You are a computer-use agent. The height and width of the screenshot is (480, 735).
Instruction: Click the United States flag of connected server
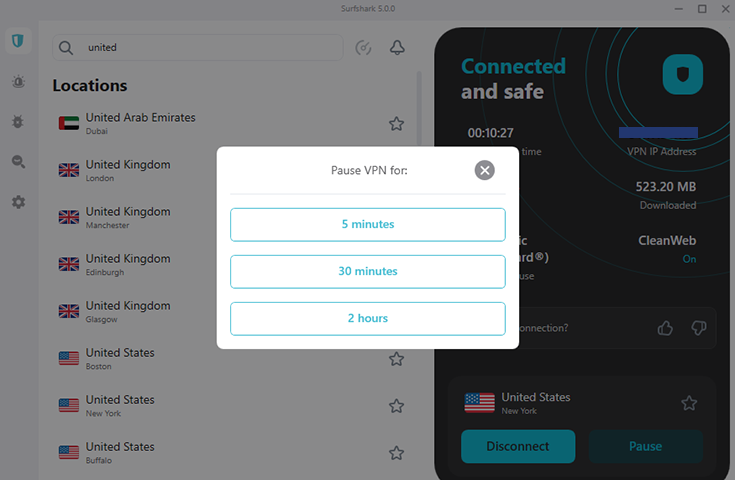pyautogui.click(x=480, y=403)
